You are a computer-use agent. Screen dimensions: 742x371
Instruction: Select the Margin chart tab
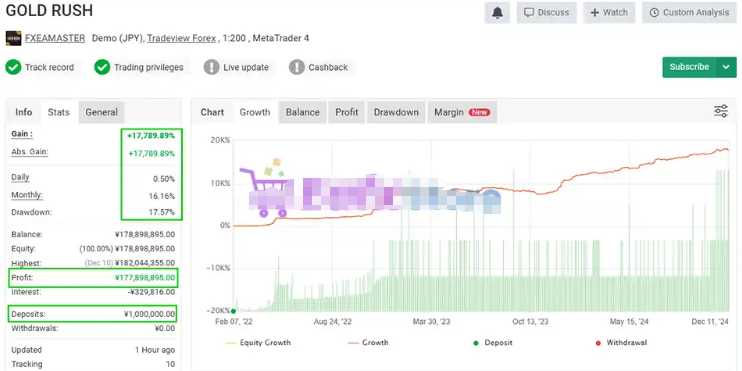(x=462, y=112)
